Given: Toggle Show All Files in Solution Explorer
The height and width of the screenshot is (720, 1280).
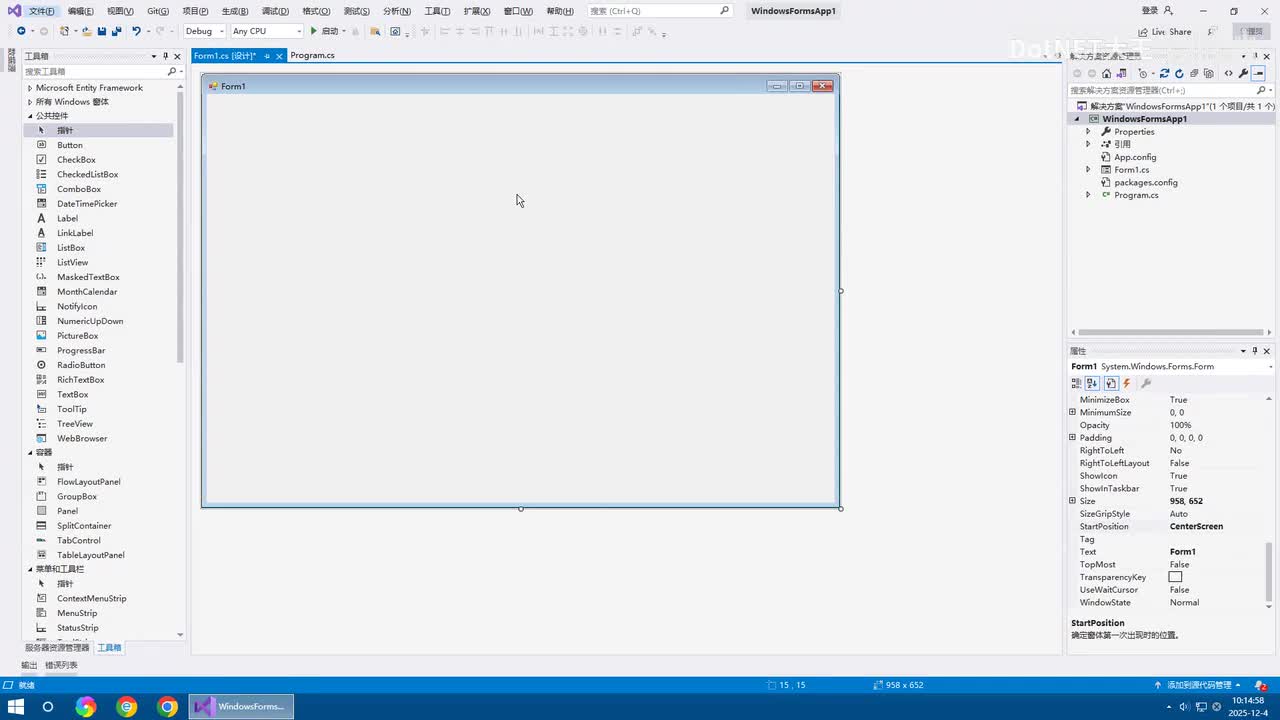Looking at the screenshot, I should [x=1209, y=73].
